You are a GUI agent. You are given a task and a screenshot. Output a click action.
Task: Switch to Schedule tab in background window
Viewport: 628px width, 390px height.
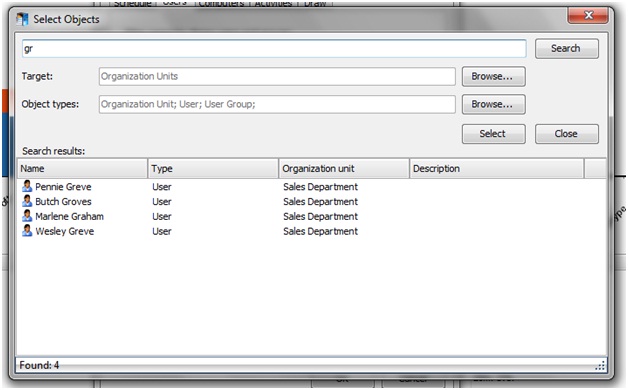(133, 4)
